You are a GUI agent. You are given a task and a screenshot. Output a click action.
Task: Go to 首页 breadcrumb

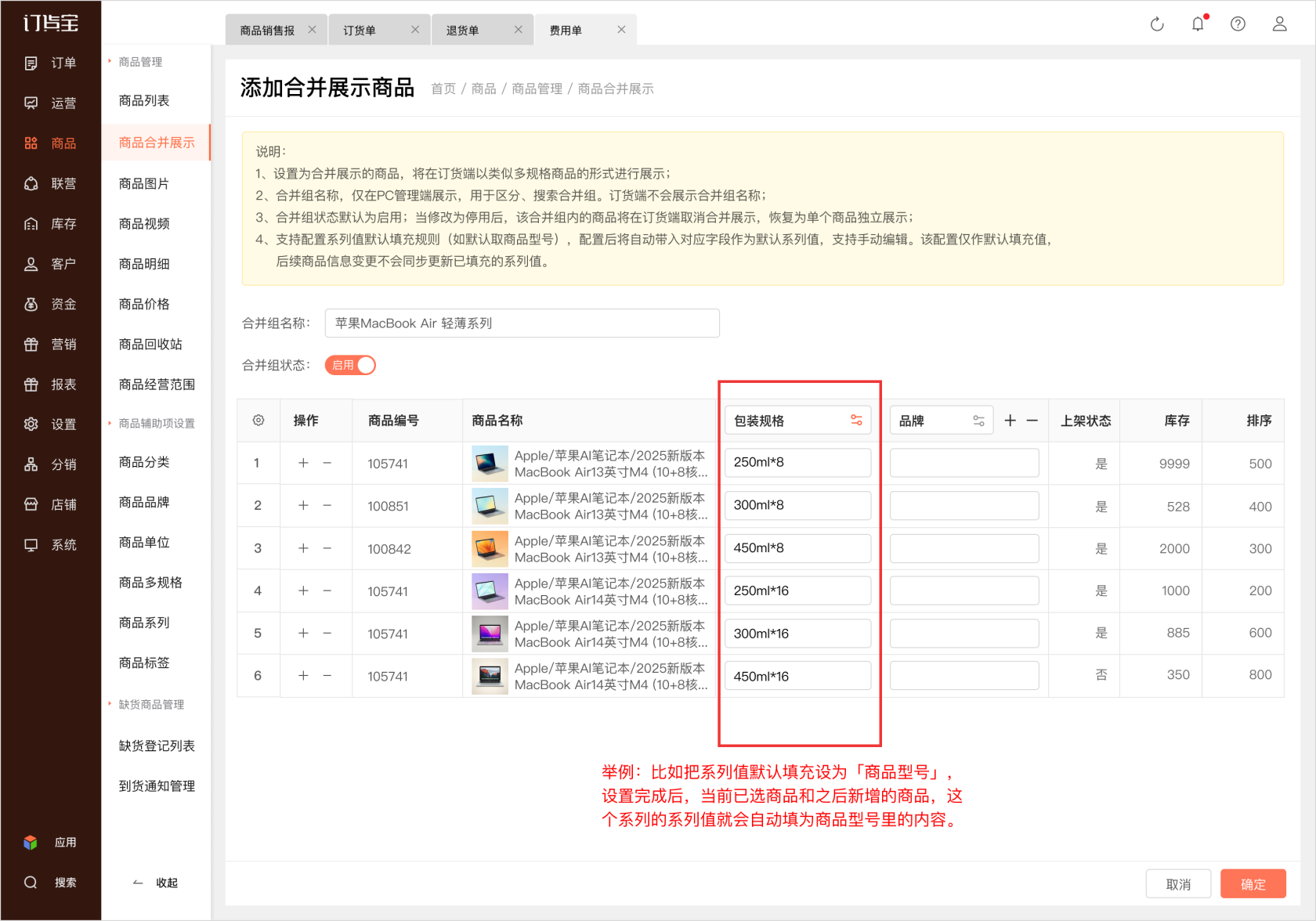[x=443, y=88]
